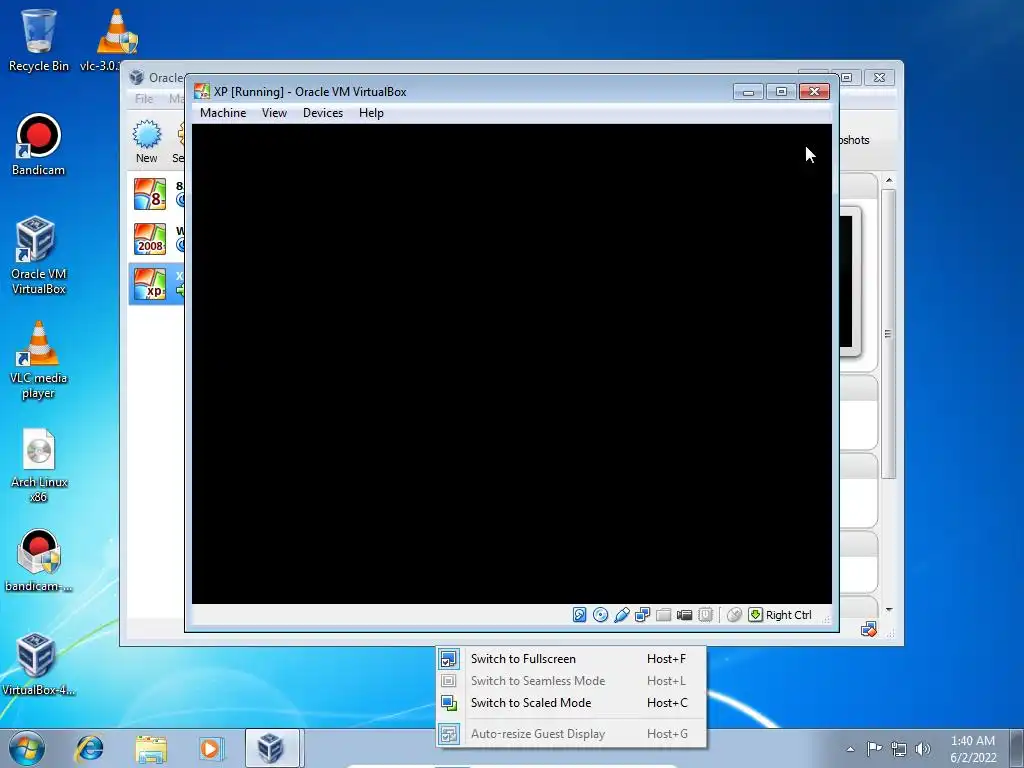Open the shared folders indicator icon
Screen dimensions: 1024x768
click(664, 615)
